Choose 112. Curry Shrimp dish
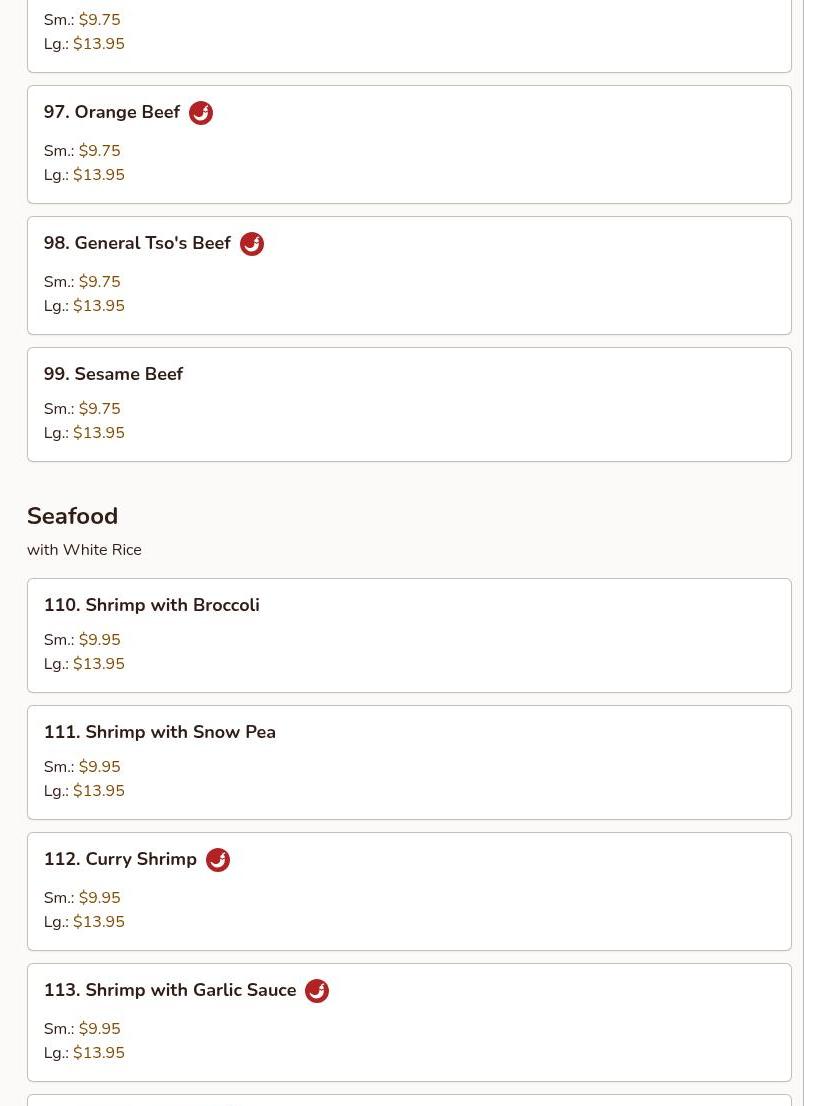 coord(120,859)
